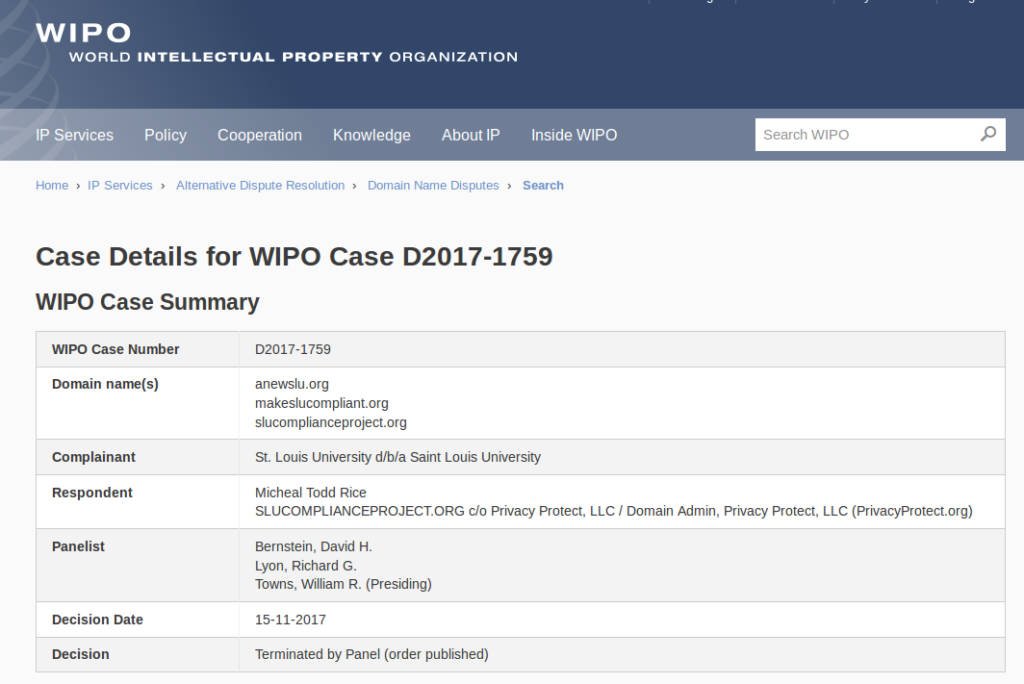Open the Policy navigation menu
The image size is (1024, 684).
[165, 135]
